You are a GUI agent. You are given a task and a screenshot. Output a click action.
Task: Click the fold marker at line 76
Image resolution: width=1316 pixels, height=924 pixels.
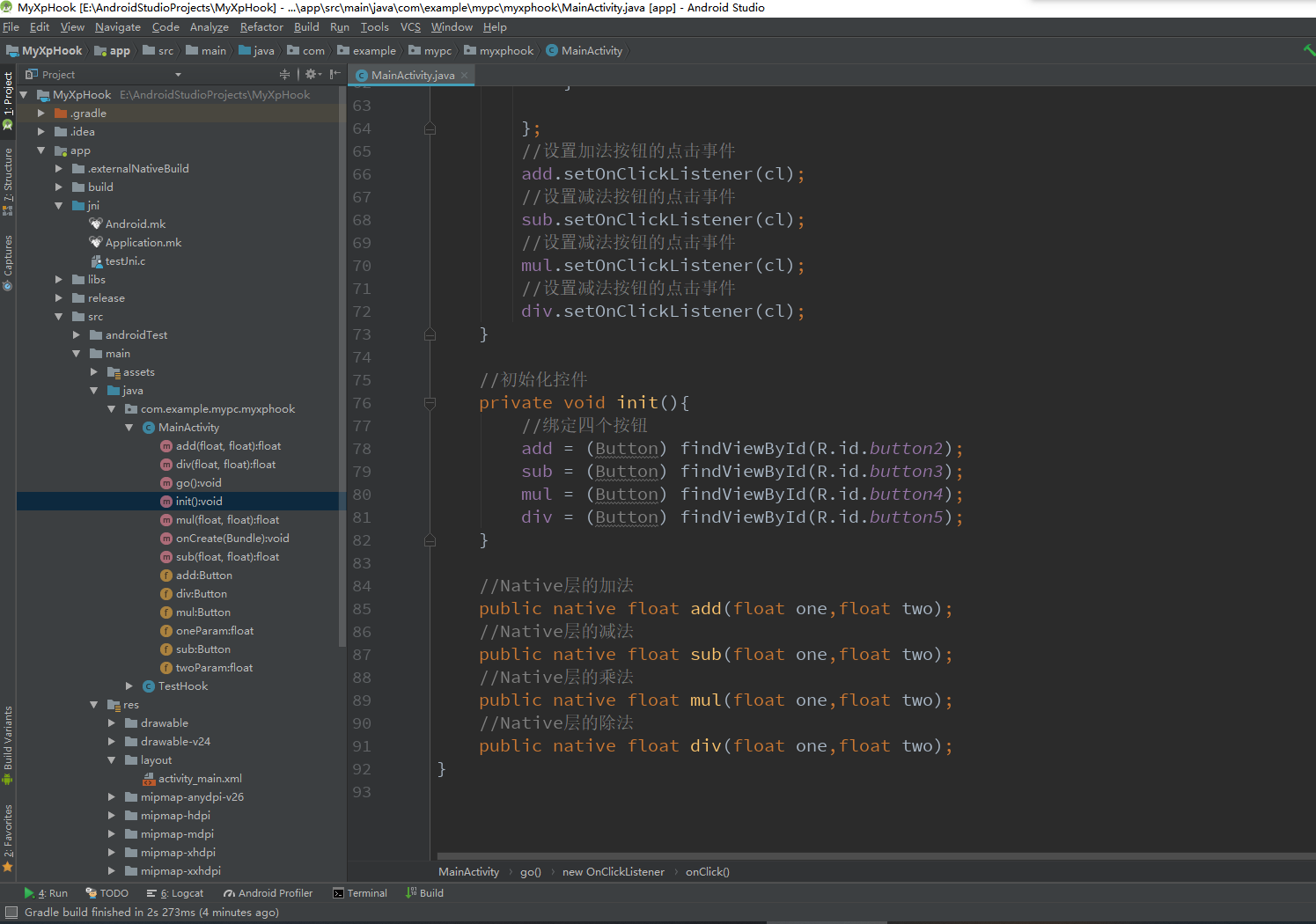pyautogui.click(x=430, y=403)
